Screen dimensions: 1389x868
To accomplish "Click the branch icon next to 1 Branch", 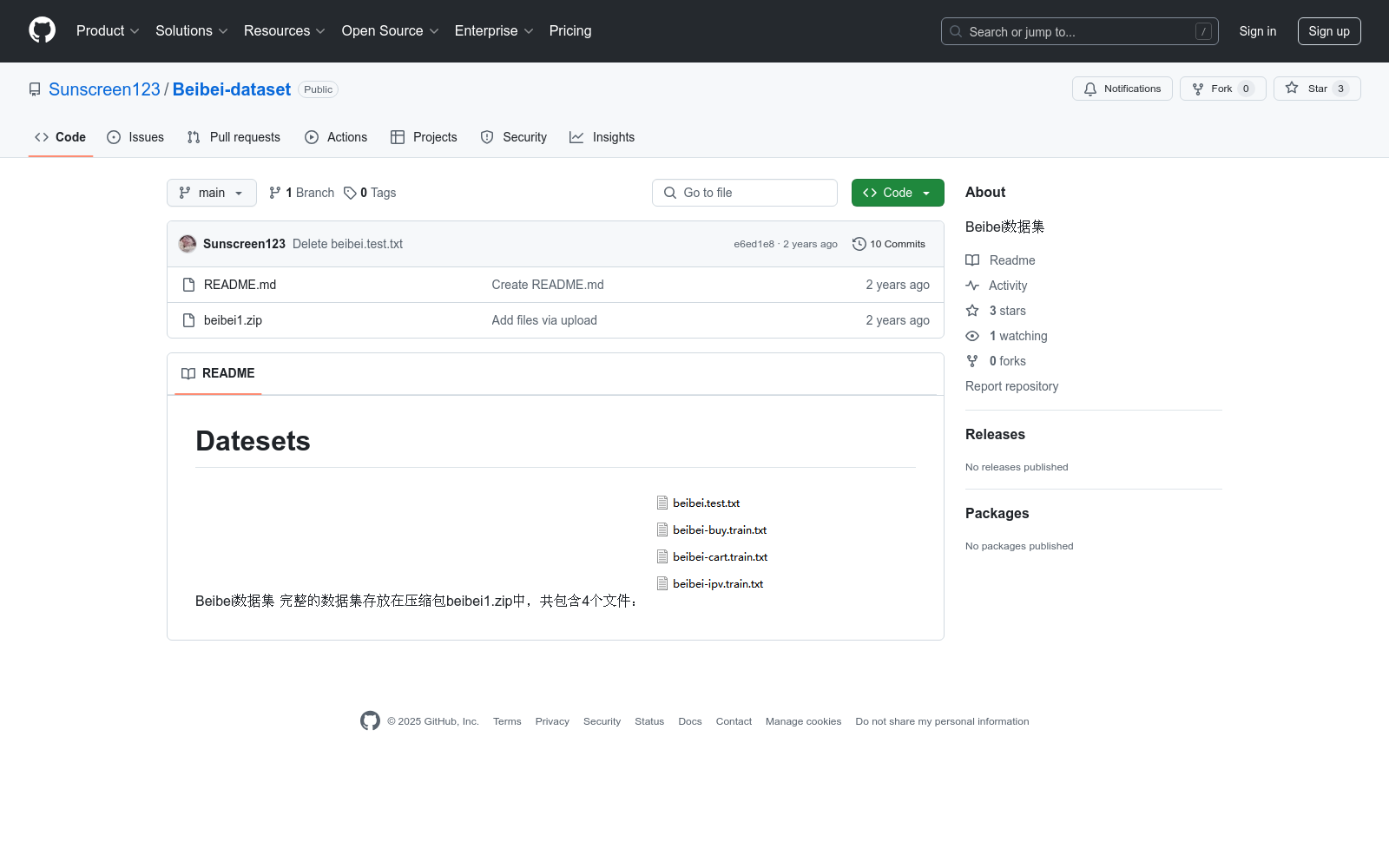I will 275,193.
